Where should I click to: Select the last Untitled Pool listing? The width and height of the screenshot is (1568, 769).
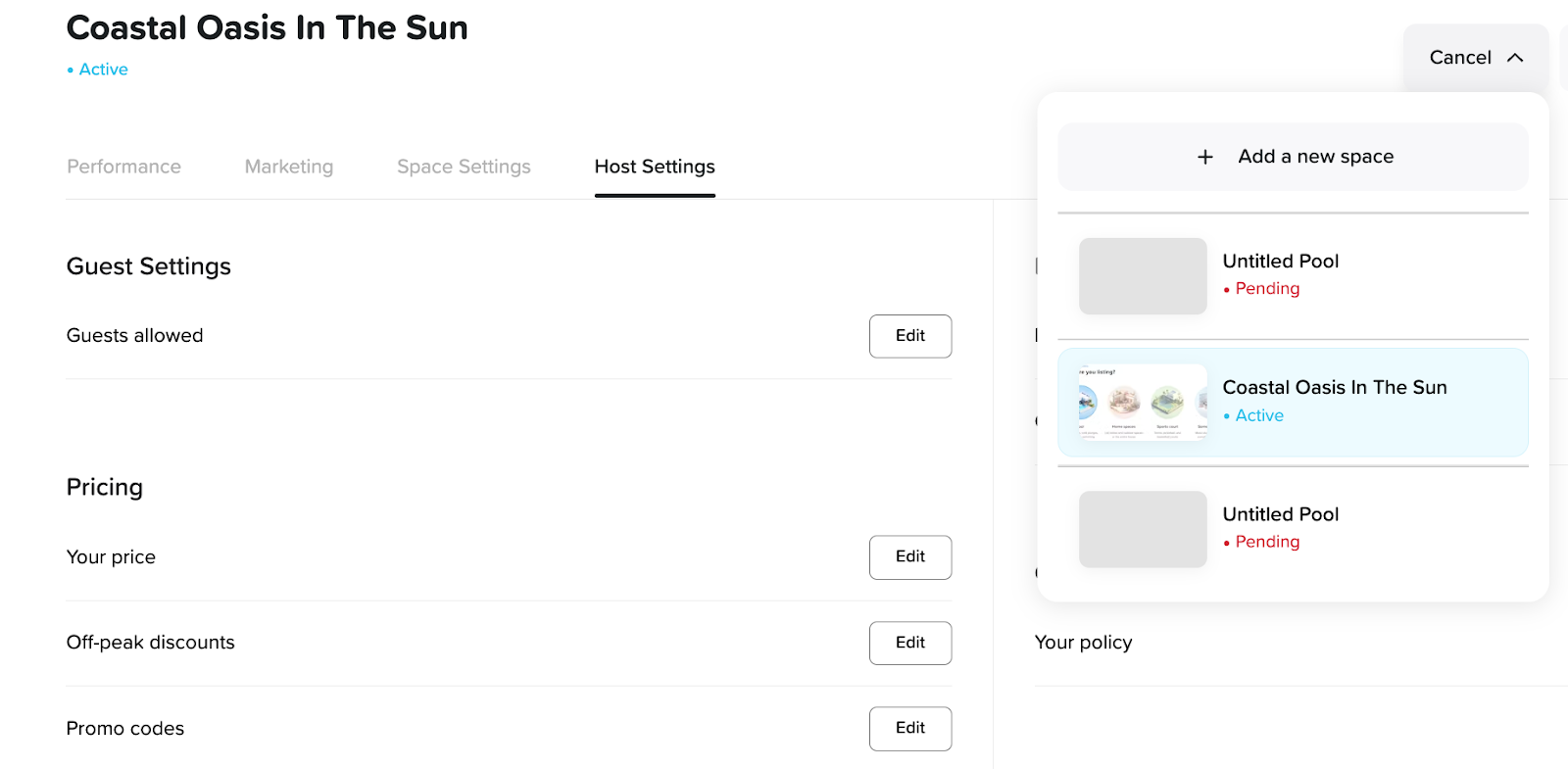[1280, 514]
